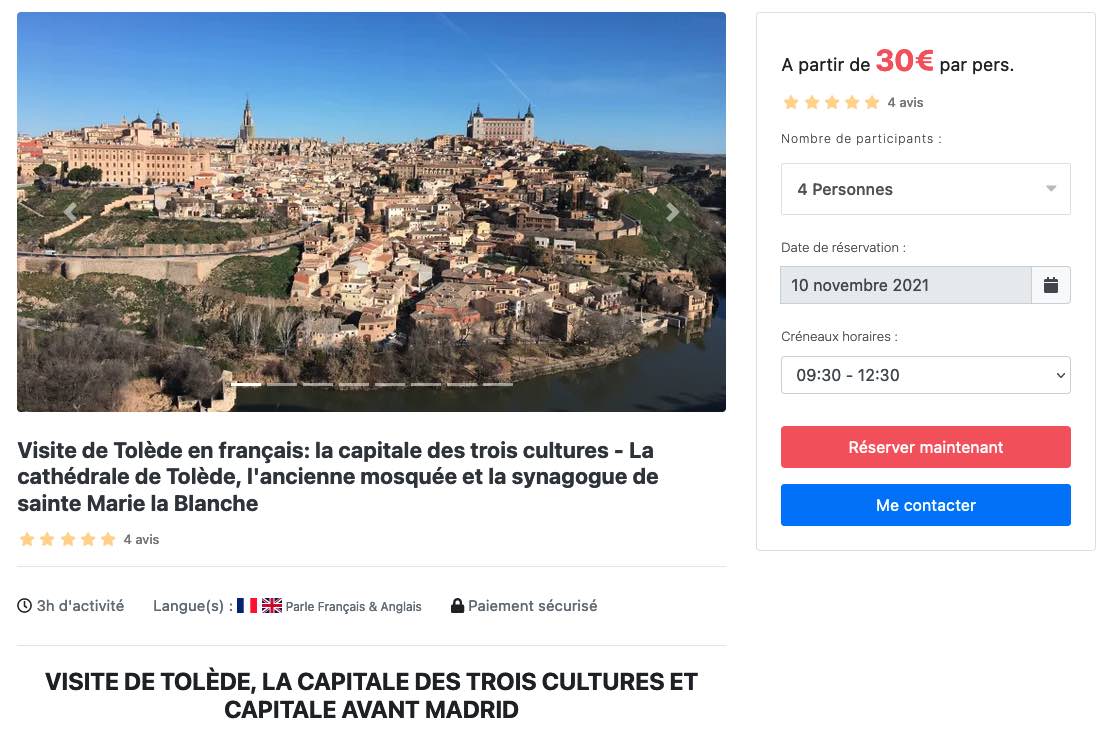Click the fifth star below the tour title
The image size is (1113, 742).
pyautogui.click(x=109, y=539)
